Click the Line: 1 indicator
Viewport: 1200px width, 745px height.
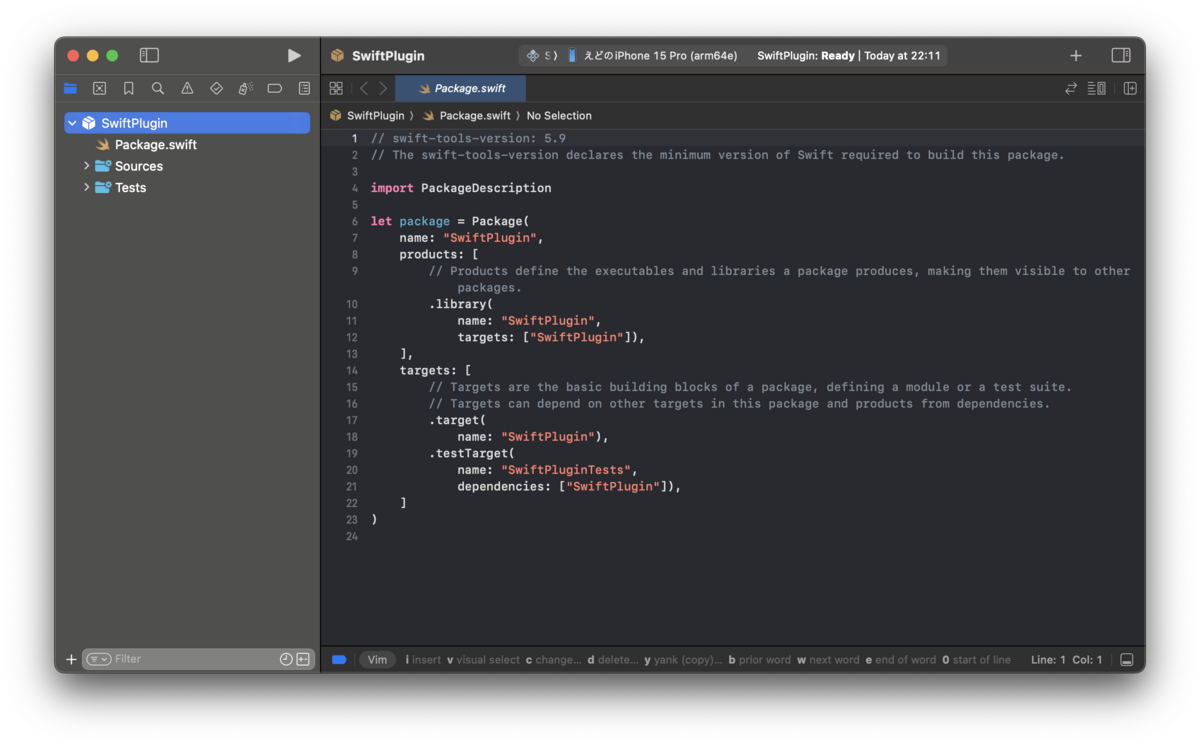click(1048, 660)
